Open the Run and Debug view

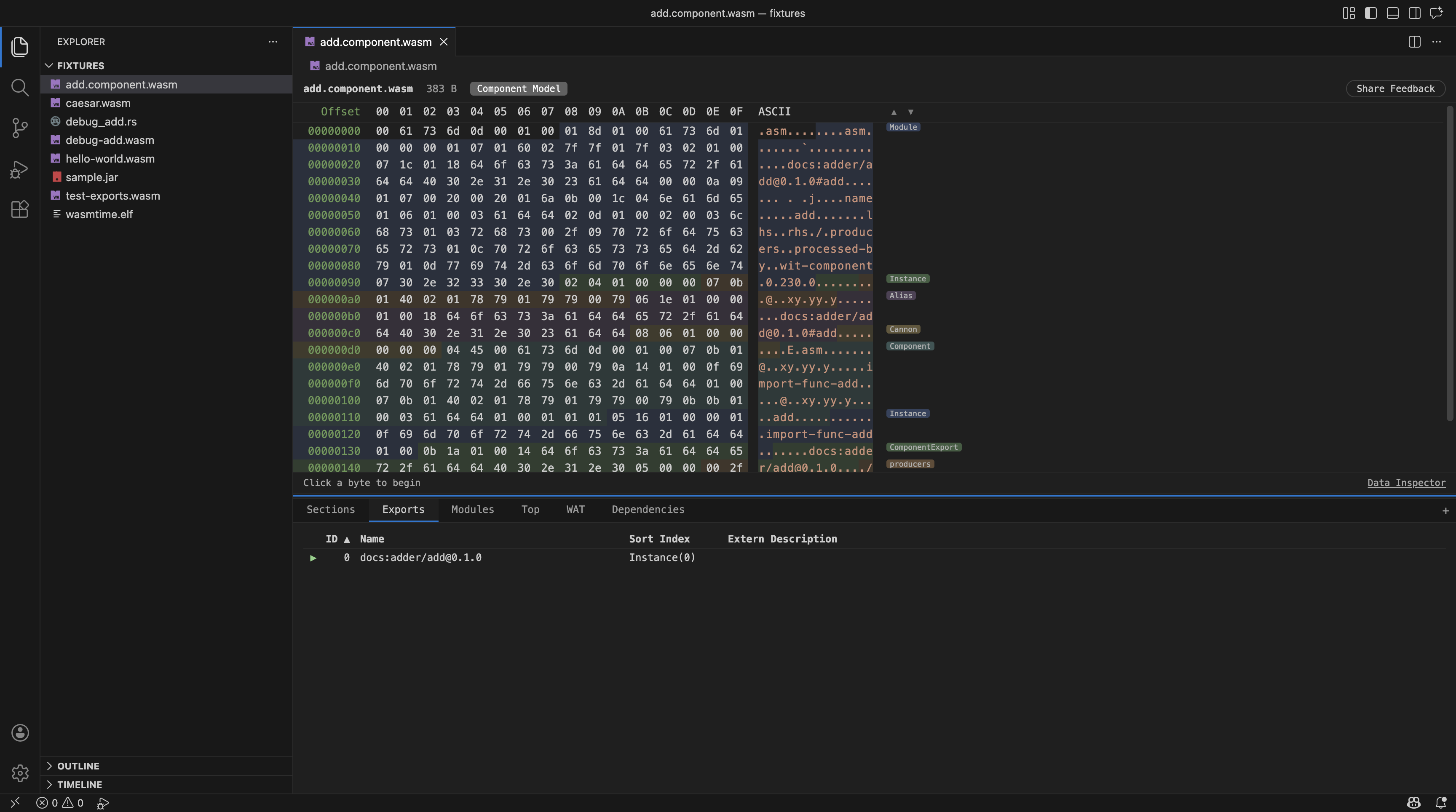point(20,169)
